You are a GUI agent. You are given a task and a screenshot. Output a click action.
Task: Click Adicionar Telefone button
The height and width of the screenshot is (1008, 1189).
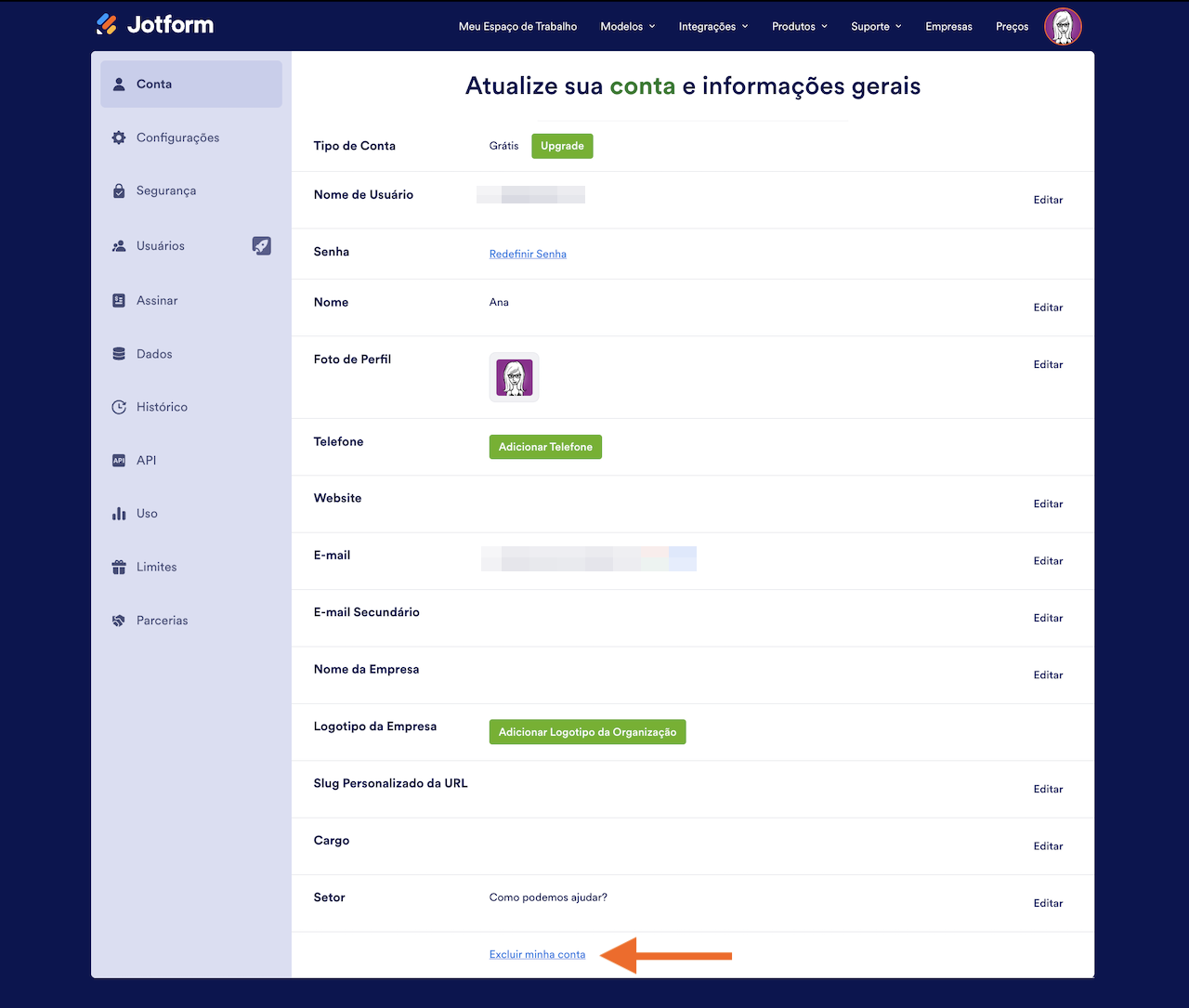pos(545,447)
